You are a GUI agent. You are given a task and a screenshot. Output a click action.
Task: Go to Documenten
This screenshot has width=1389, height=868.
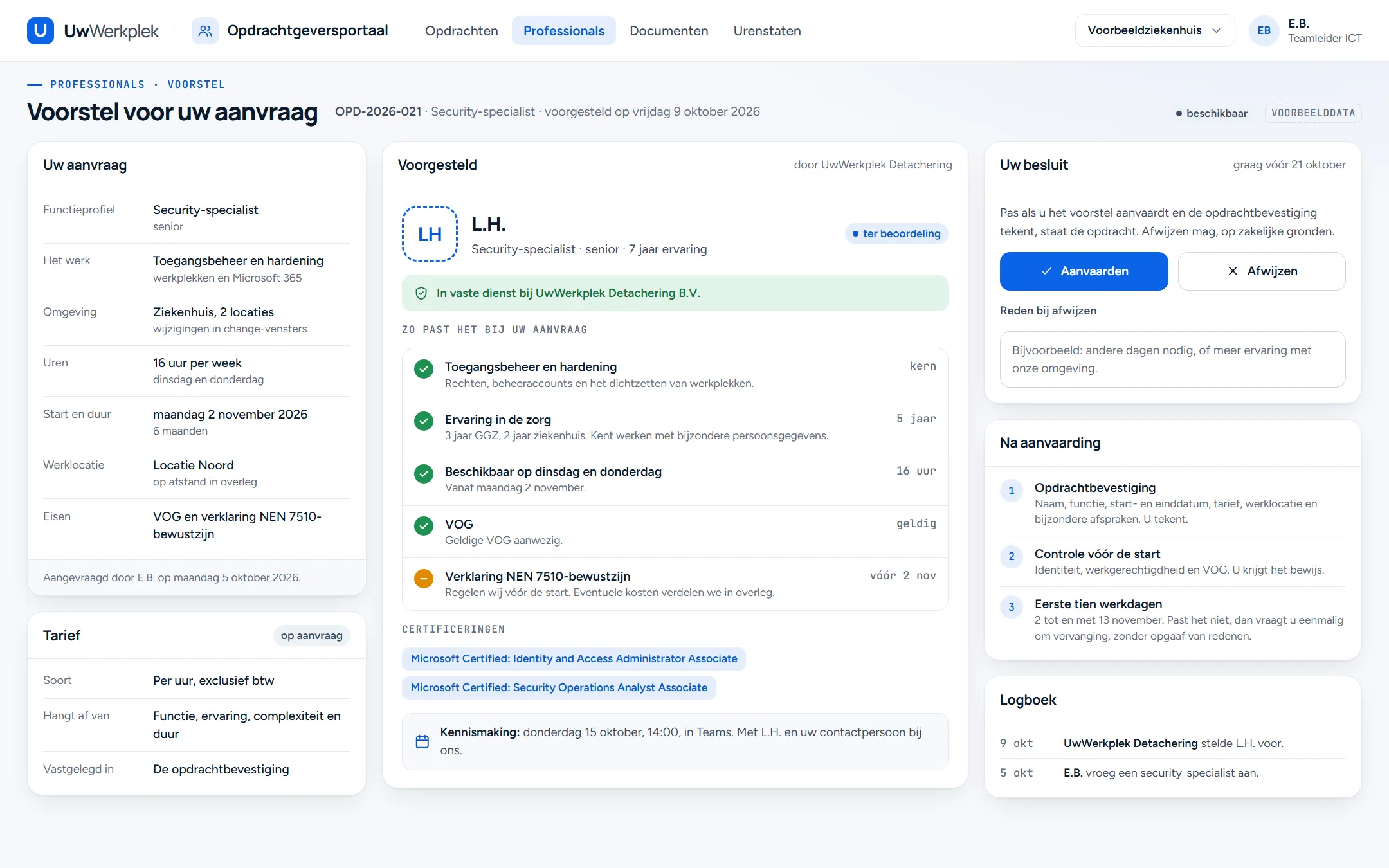tap(669, 31)
